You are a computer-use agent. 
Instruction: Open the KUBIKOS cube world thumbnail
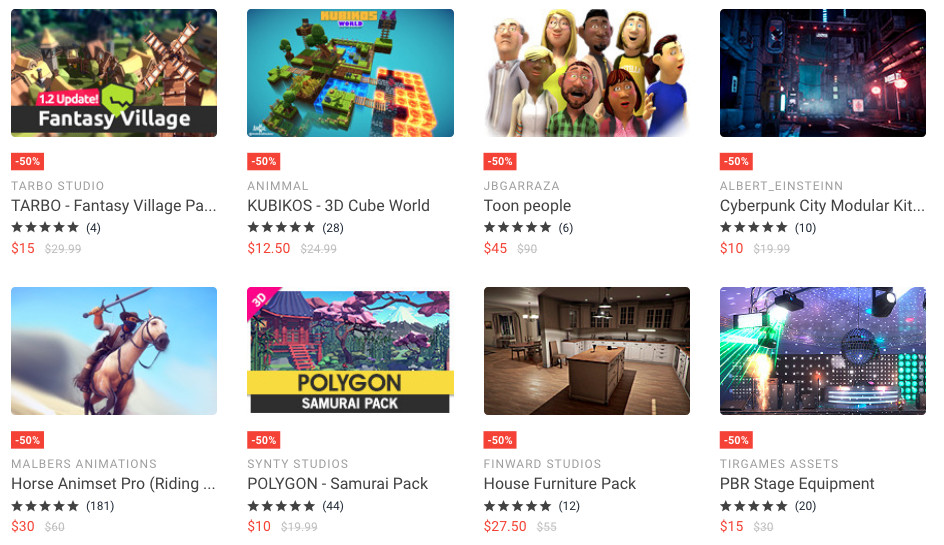(x=350, y=73)
